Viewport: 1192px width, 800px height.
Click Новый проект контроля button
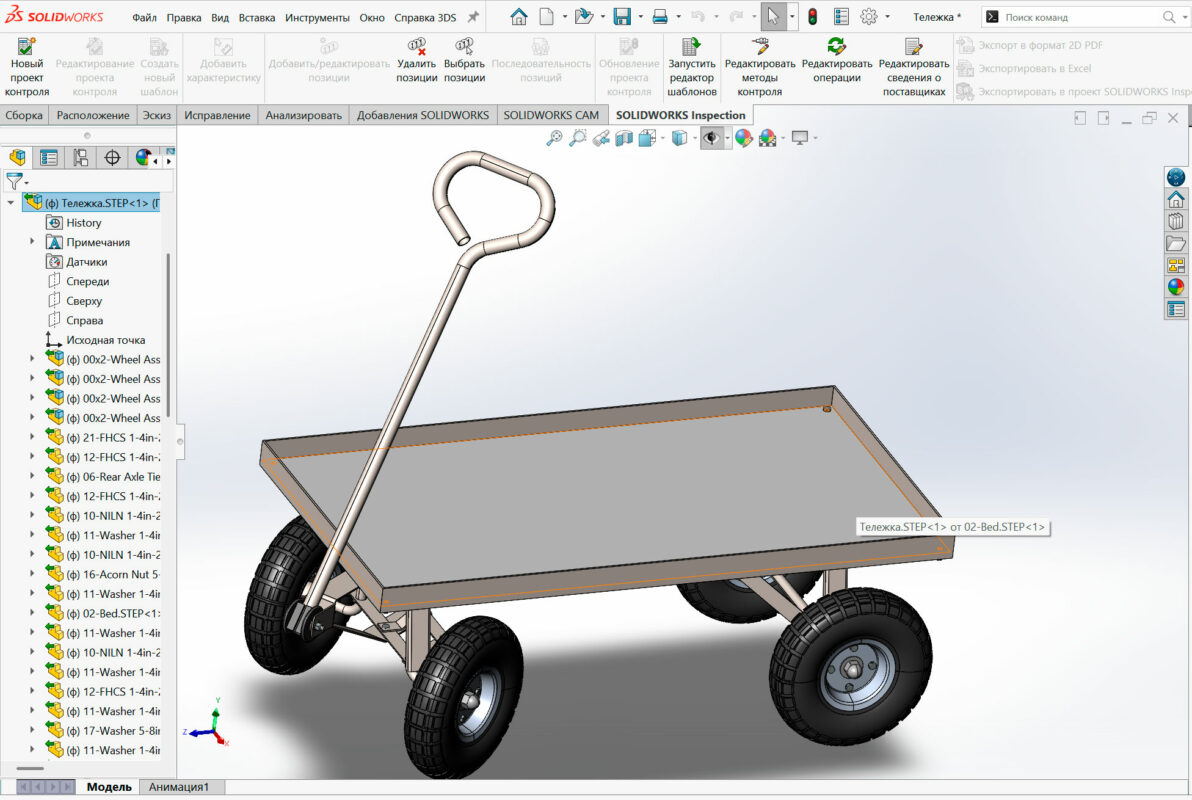tap(27, 66)
